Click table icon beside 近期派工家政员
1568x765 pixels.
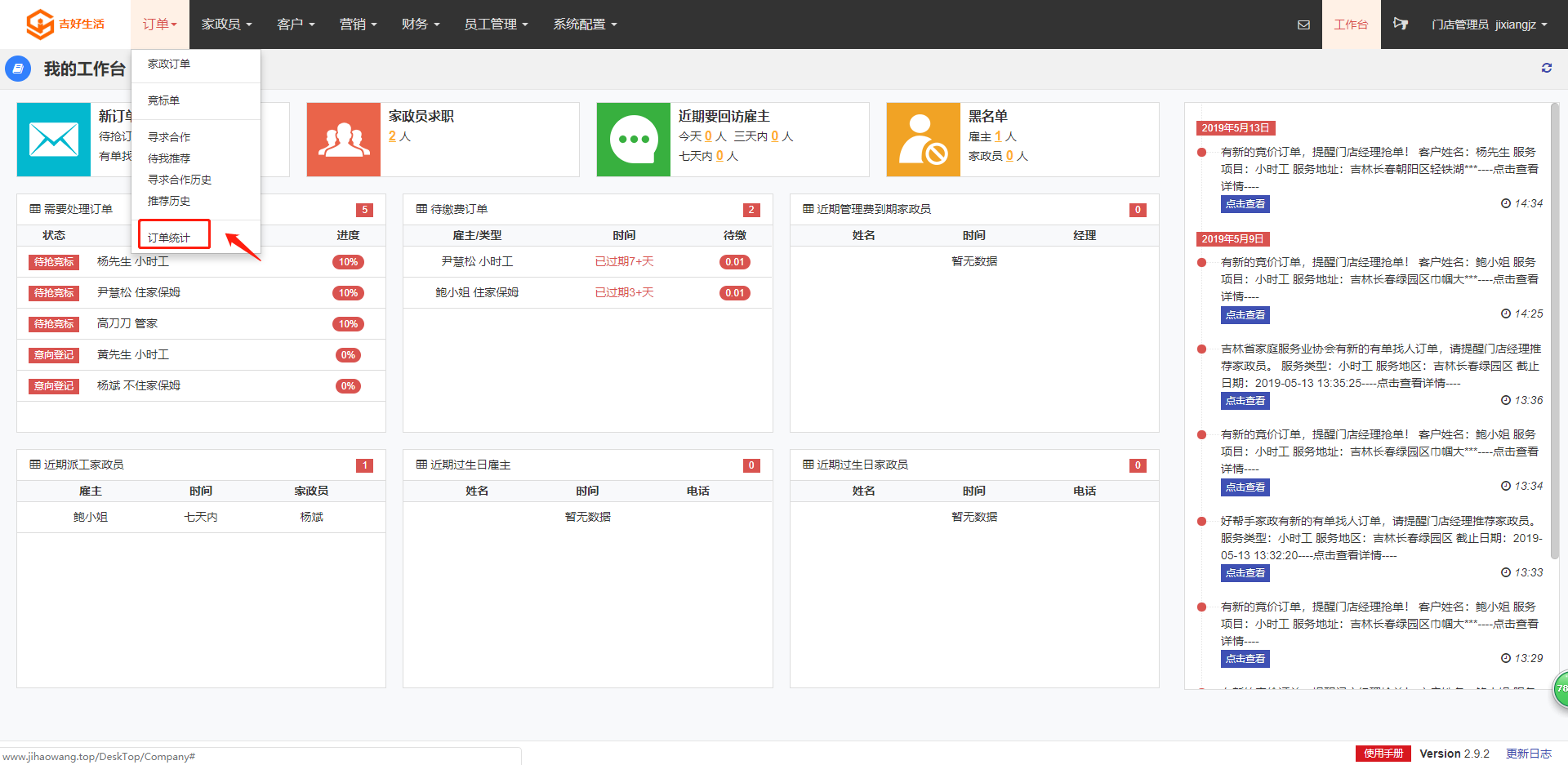pos(35,465)
